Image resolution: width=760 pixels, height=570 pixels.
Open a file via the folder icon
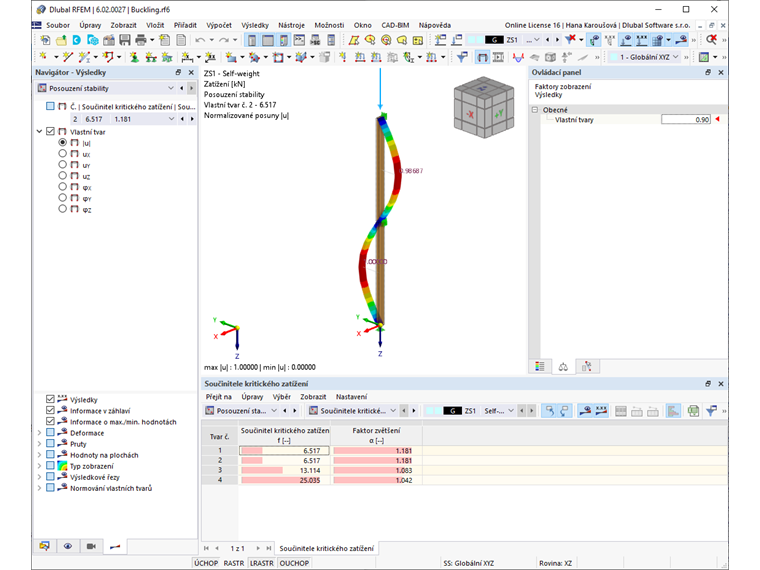(61, 40)
